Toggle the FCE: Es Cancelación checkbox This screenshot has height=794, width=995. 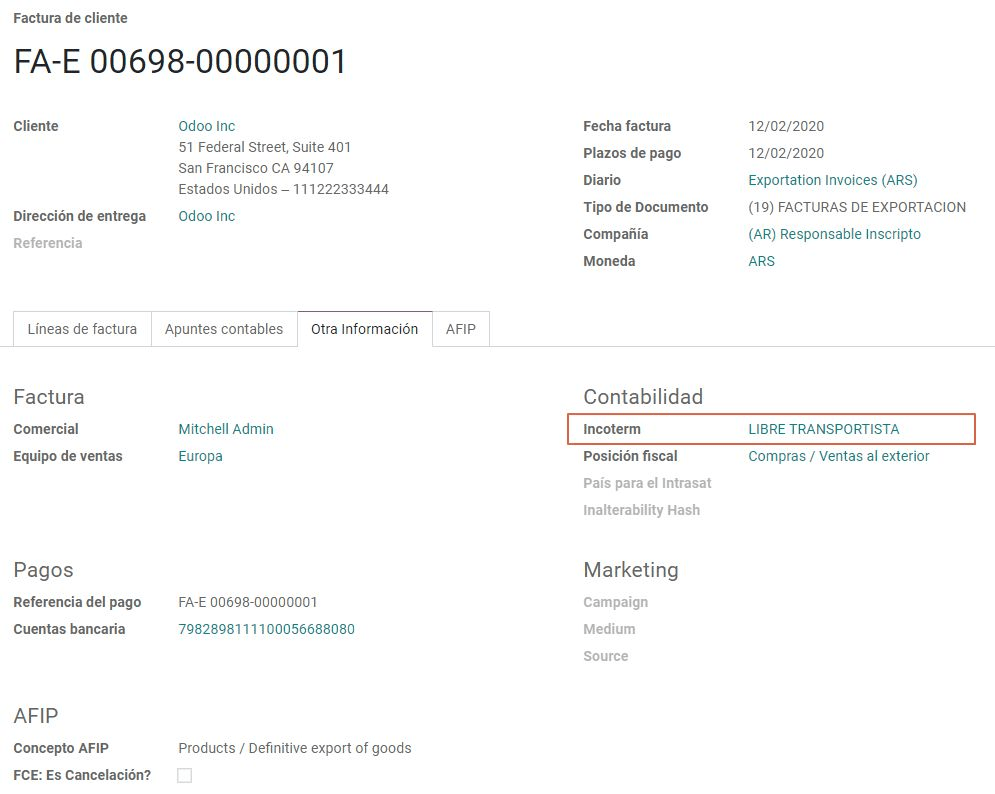click(x=184, y=775)
